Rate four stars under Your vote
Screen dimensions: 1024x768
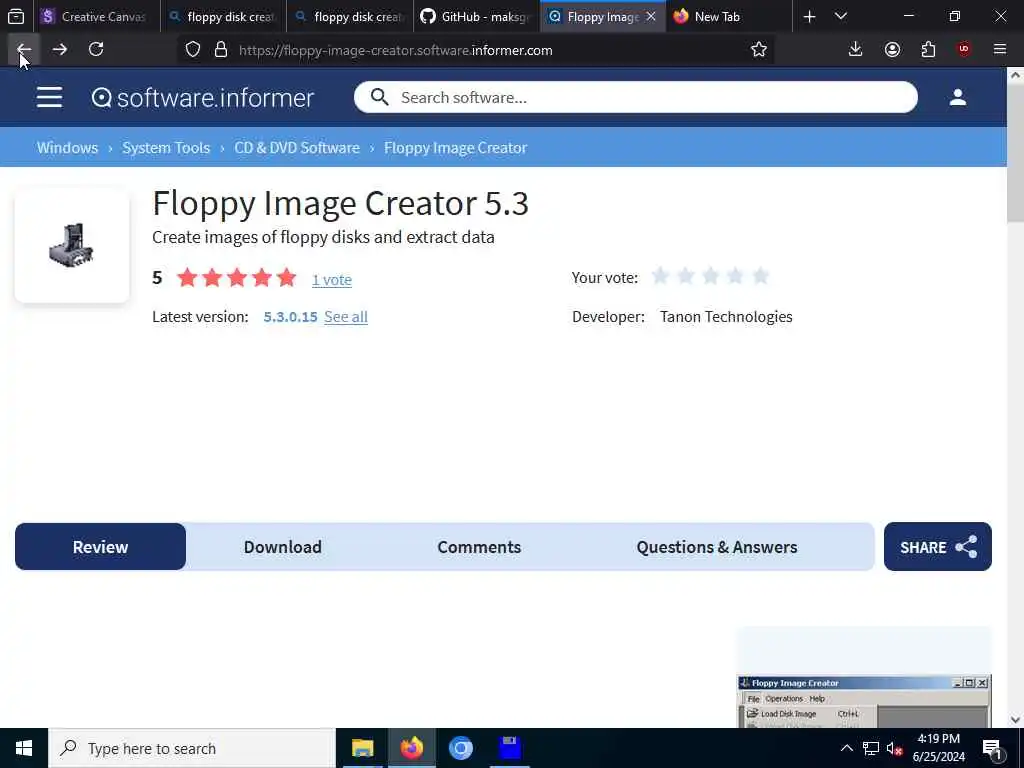pyautogui.click(x=735, y=276)
